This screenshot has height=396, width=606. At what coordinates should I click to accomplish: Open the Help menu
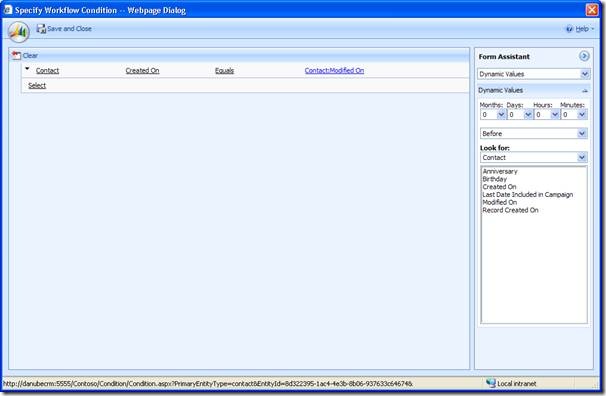coord(581,29)
